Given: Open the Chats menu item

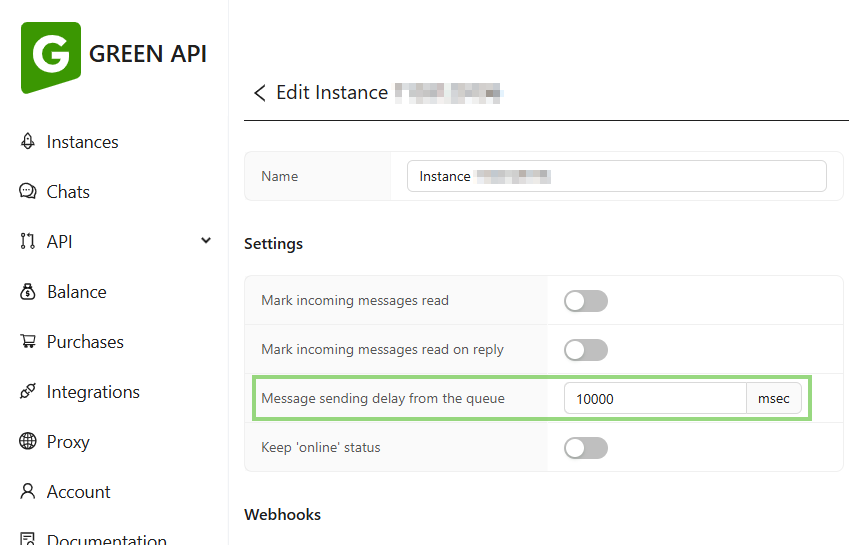Looking at the screenshot, I should click(68, 192).
